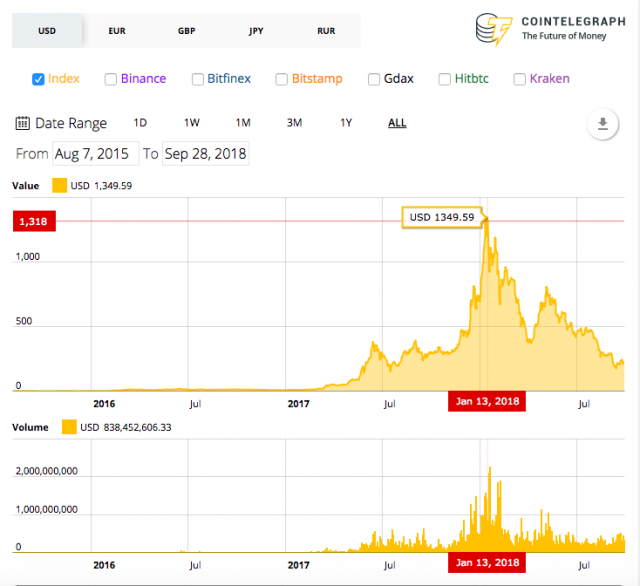
Task: Click the Date Range label
Action: (71, 123)
